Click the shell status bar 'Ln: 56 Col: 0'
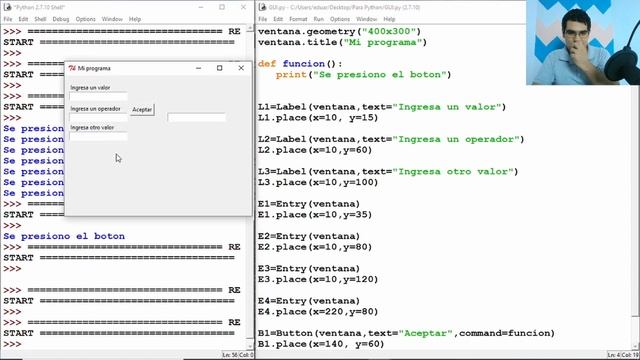This screenshot has width=640, height=360. 238,355
